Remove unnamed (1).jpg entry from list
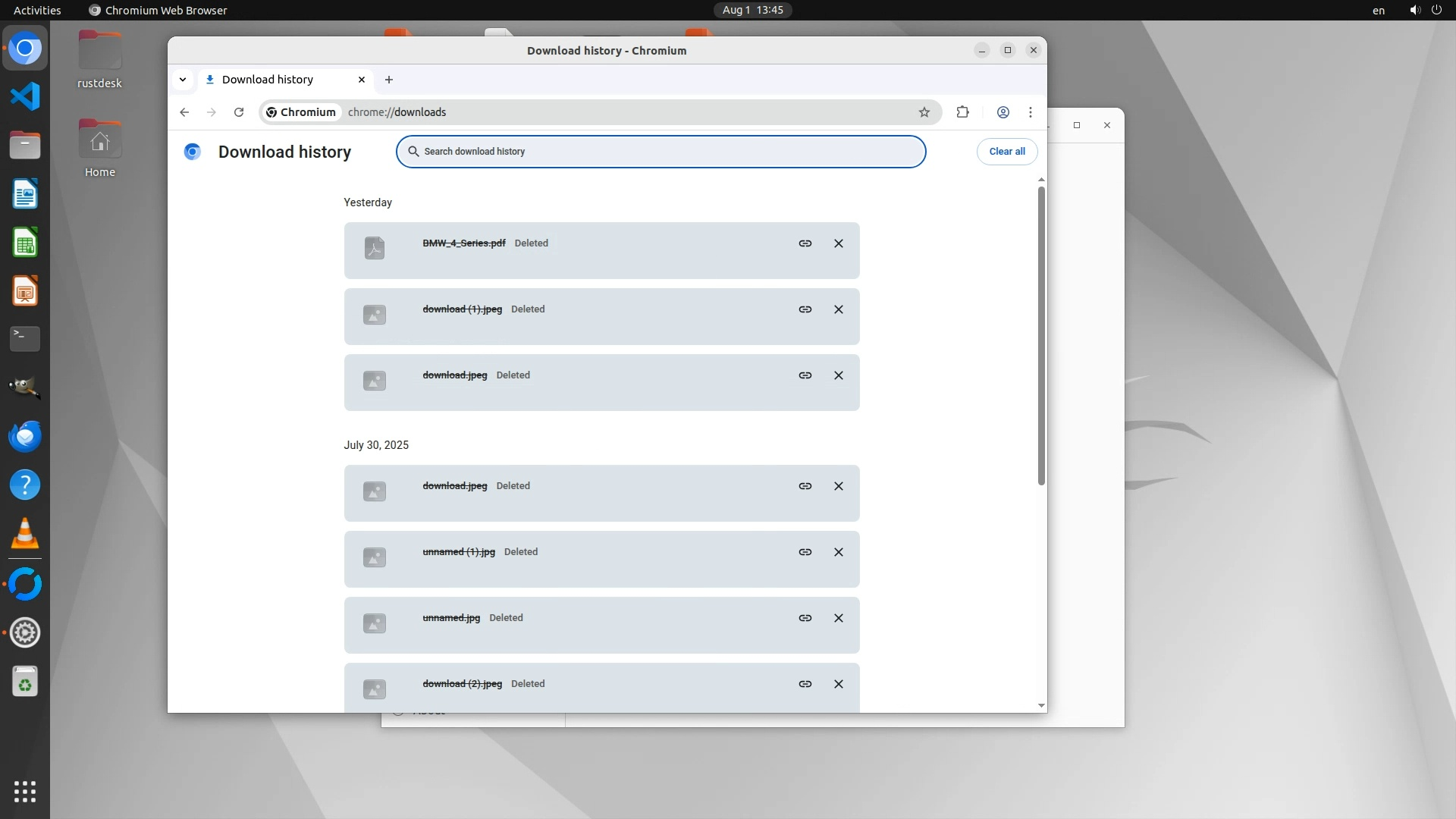 pyautogui.click(x=838, y=552)
